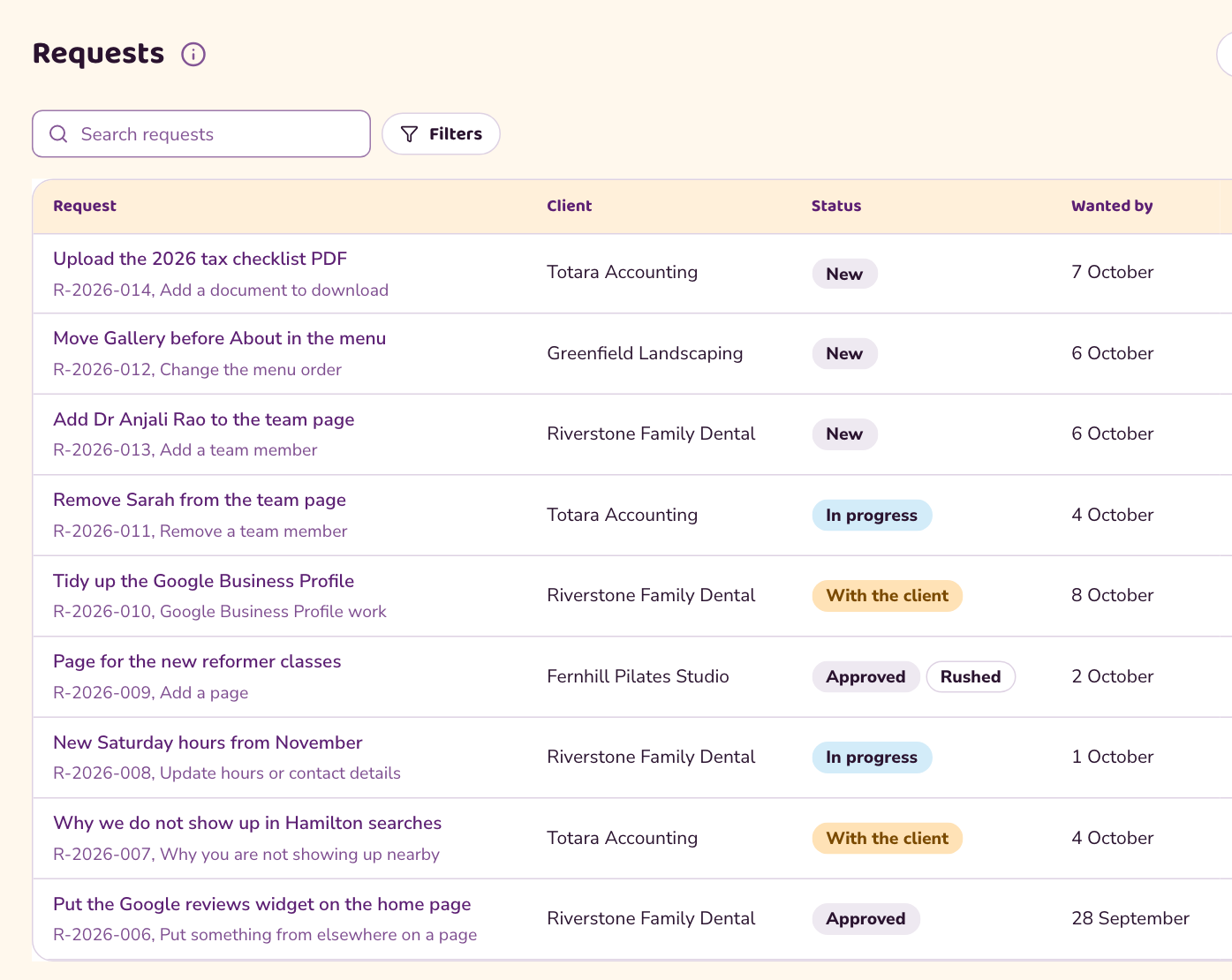The width and height of the screenshot is (1232, 980).
Task: Click the 1 October wanted-by date
Action: (x=1112, y=757)
